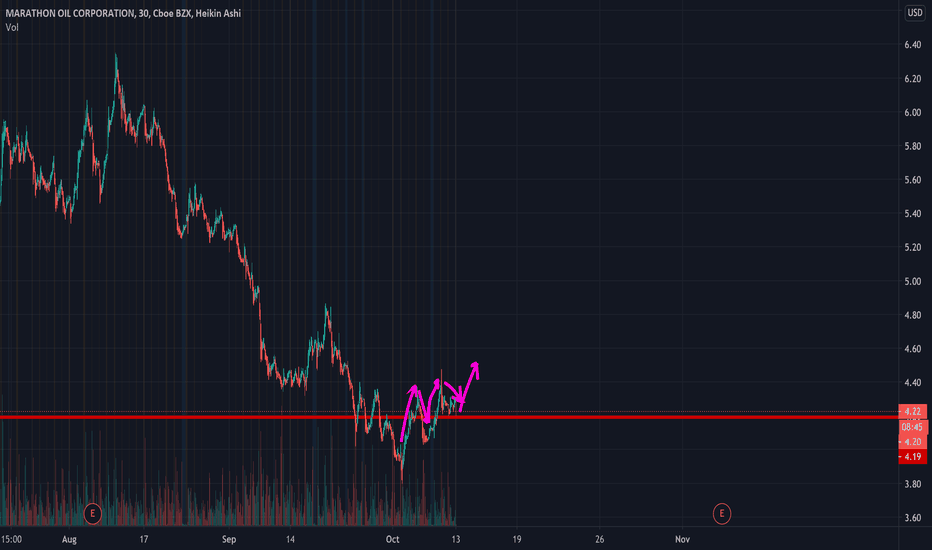932x550 pixels.
Task: Click the 4.80 price axis label
Action: tap(912, 315)
